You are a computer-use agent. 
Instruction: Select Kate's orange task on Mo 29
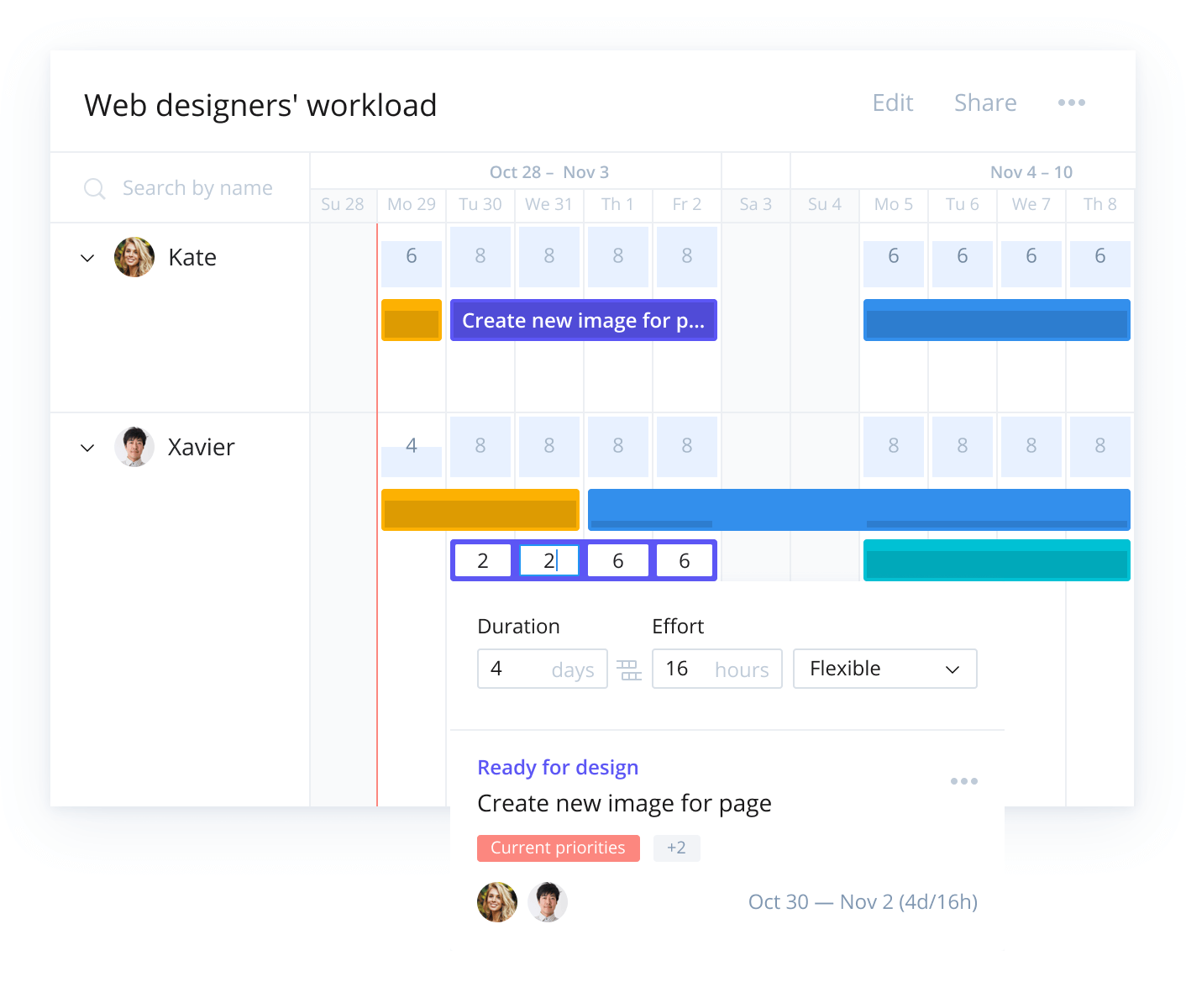tap(412, 320)
